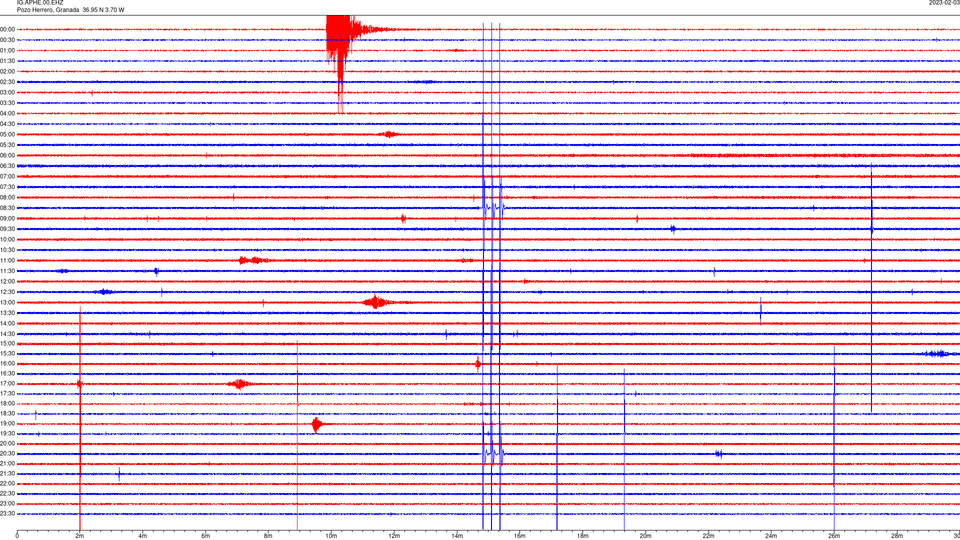Pick the 13:30 time label

7,313
